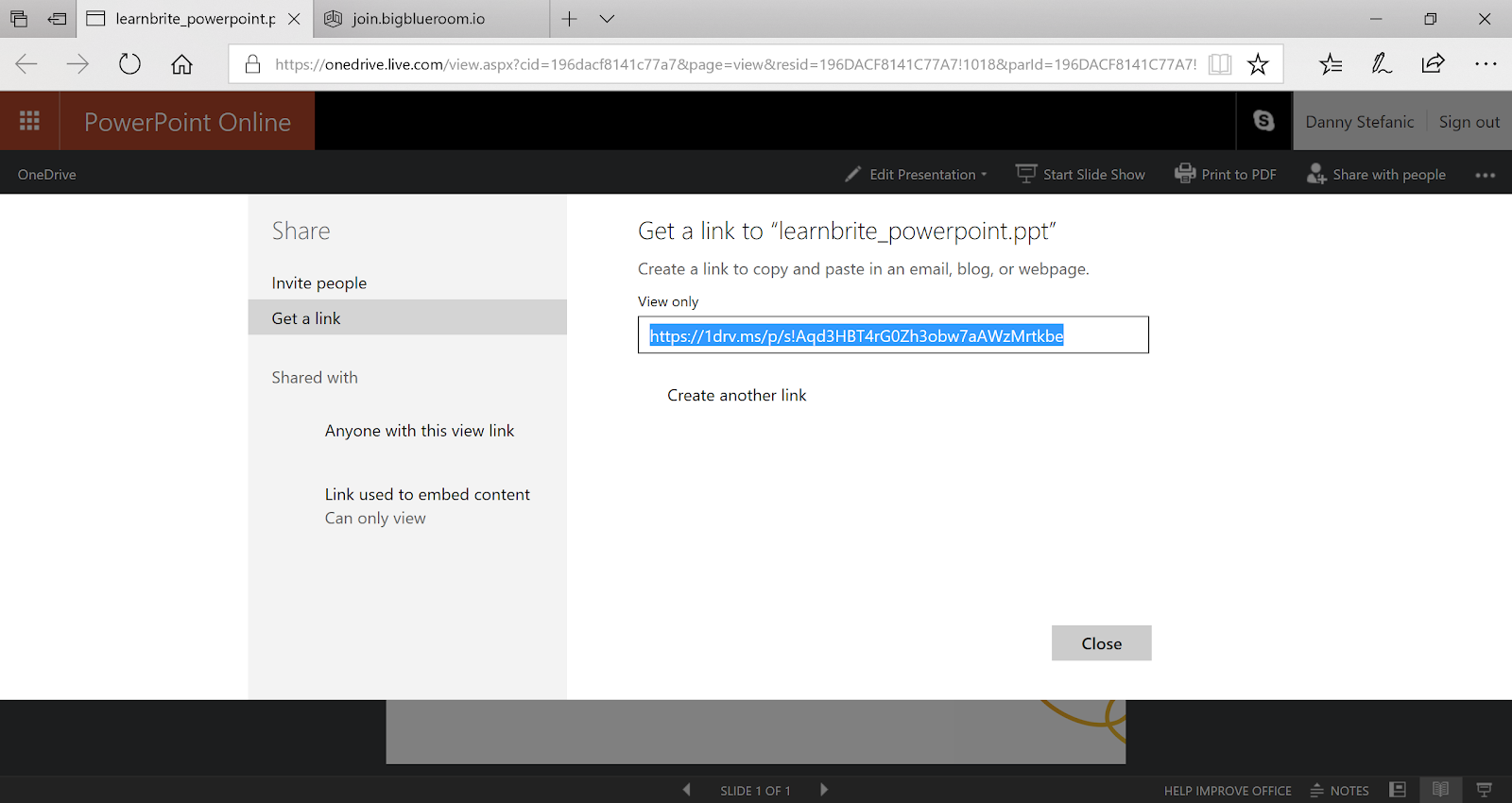Refresh the current page
Screen dimensions: 1512x803
pyautogui.click(x=129, y=64)
